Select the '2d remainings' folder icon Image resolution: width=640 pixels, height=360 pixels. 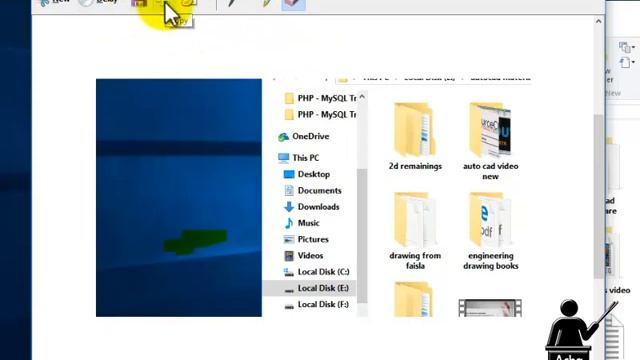pyautogui.click(x=414, y=130)
